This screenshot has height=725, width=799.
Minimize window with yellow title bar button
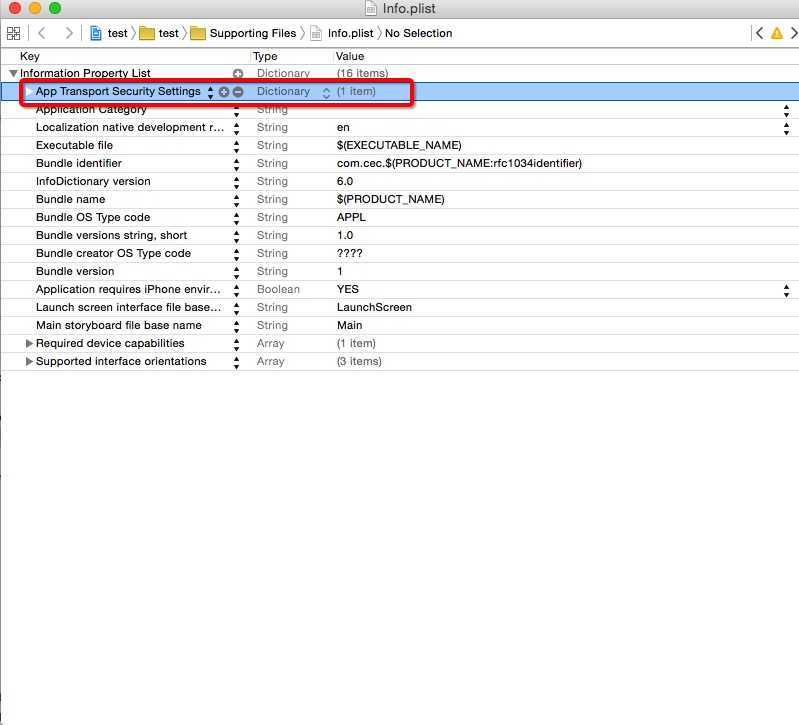point(35,8)
